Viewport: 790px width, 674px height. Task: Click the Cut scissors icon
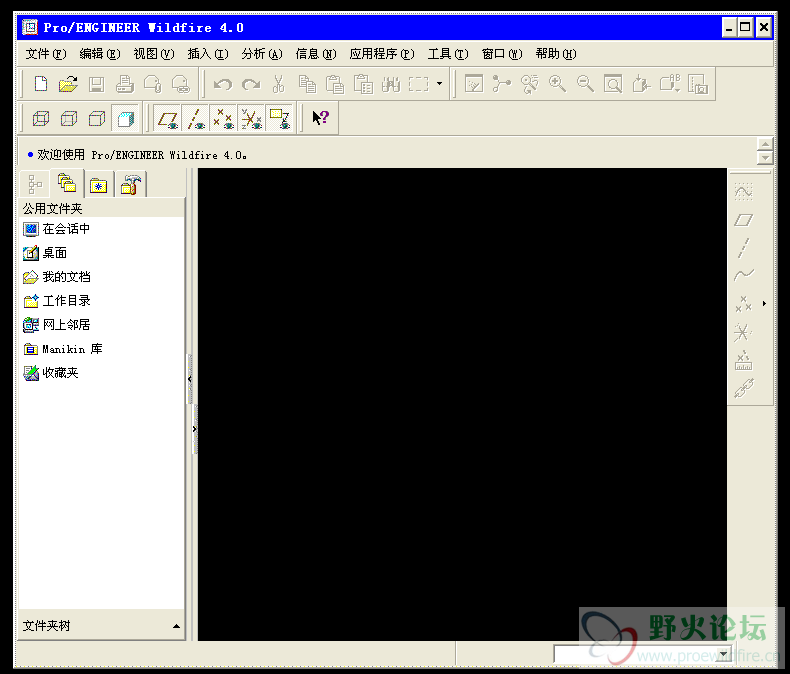tap(279, 84)
